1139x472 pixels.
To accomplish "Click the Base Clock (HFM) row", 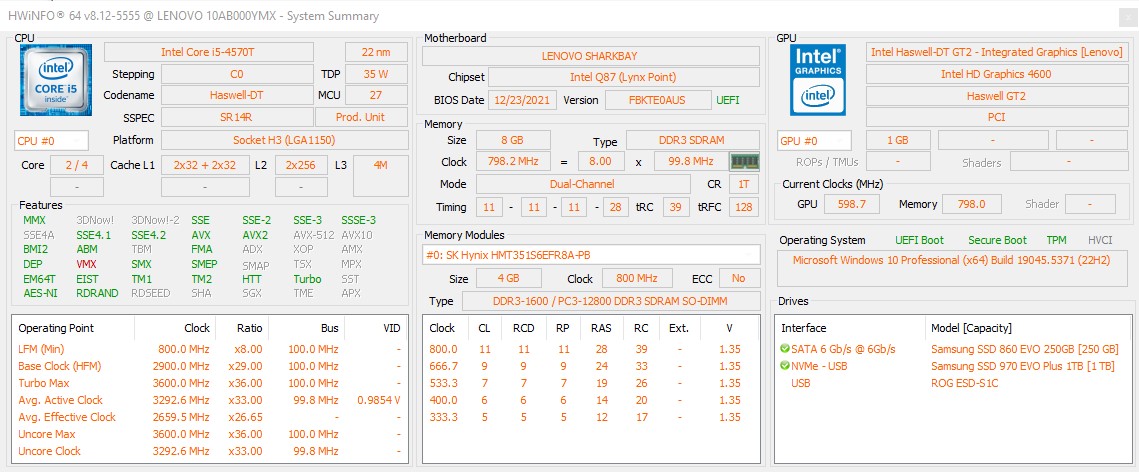I will point(209,366).
